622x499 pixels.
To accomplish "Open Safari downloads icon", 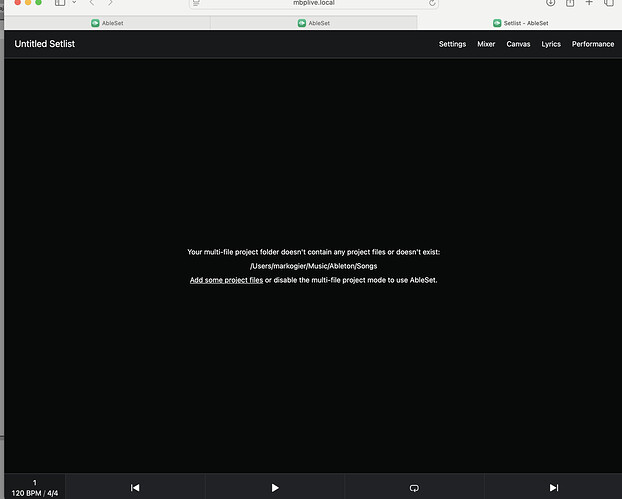I will (x=550, y=3).
